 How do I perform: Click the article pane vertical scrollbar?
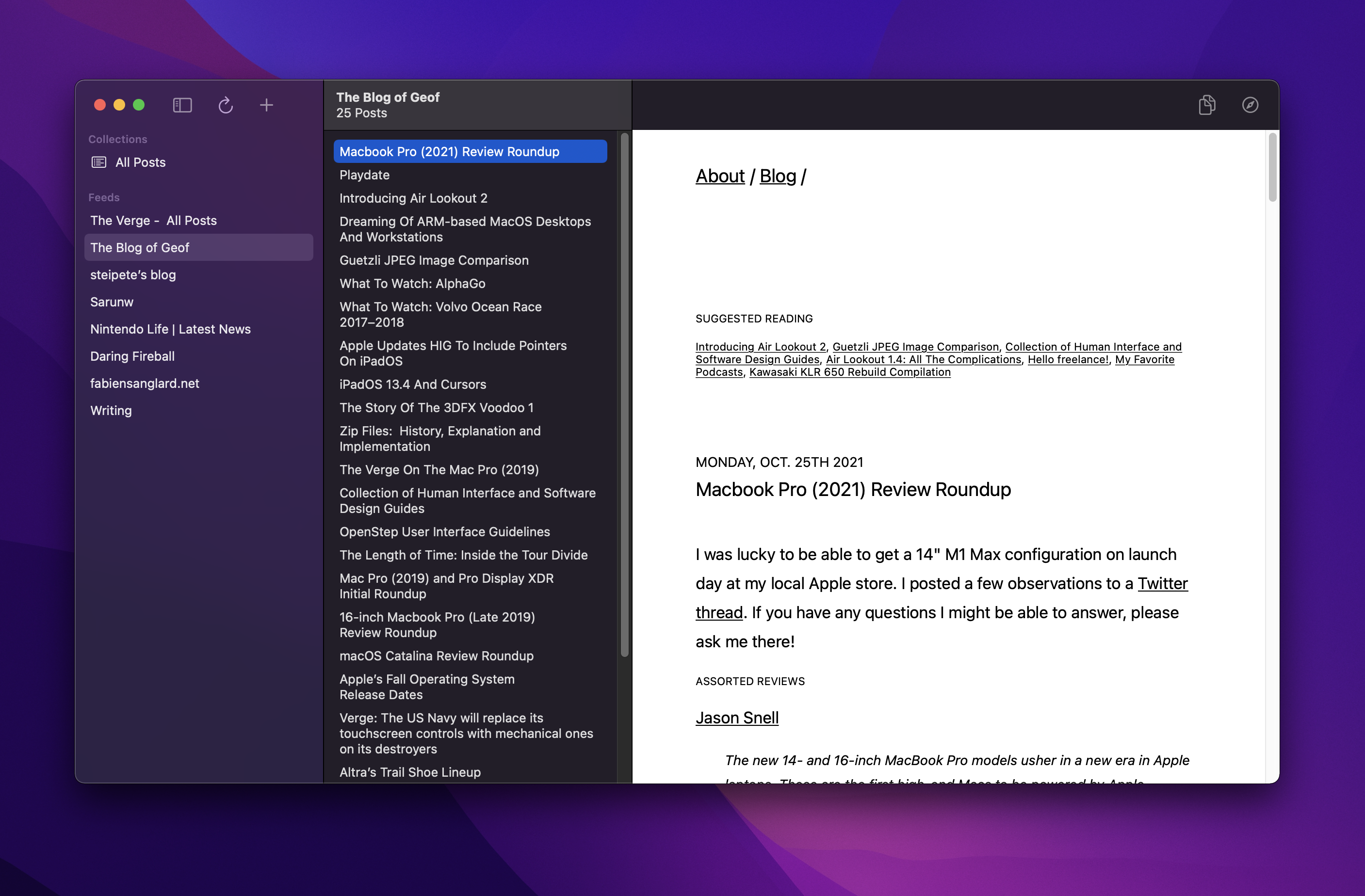(1272, 167)
